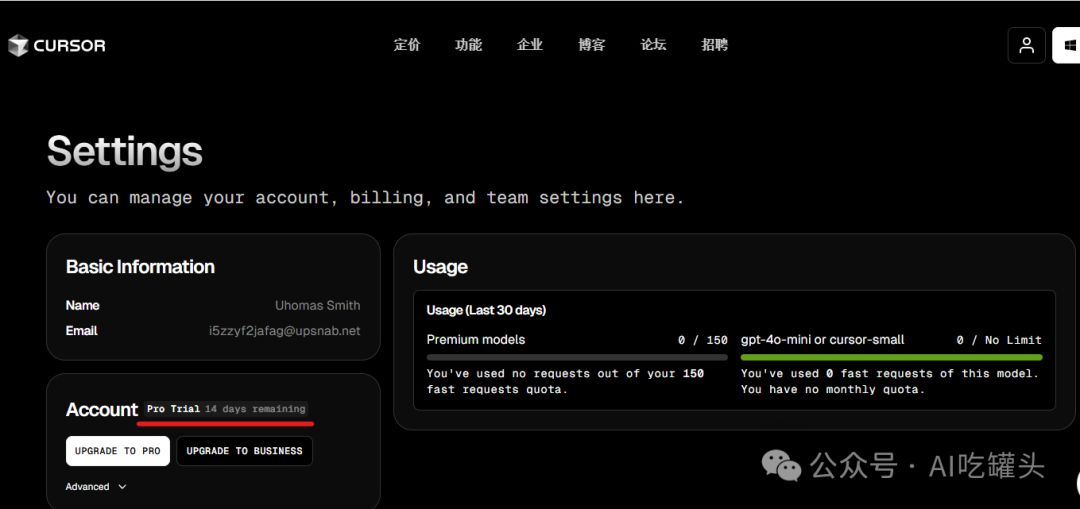This screenshot has width=1080, height=509.
Task: Open the 博客 blog link
Action: pos(592,45)
